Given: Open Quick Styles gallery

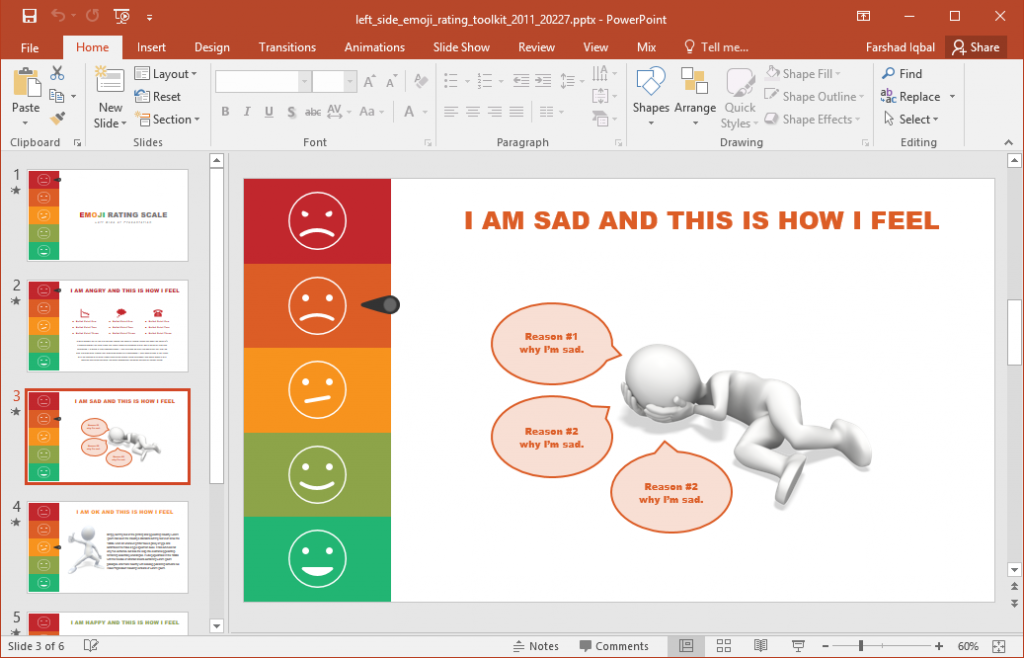Looking at the screenshot, I should pyautogui.click(x=739, y=98).
